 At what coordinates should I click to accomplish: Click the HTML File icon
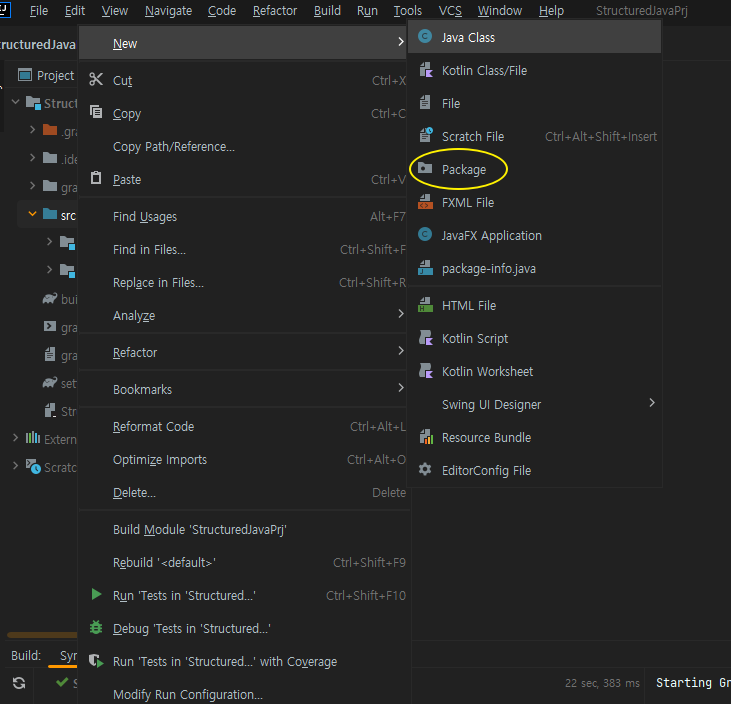[x=426, y=305]
